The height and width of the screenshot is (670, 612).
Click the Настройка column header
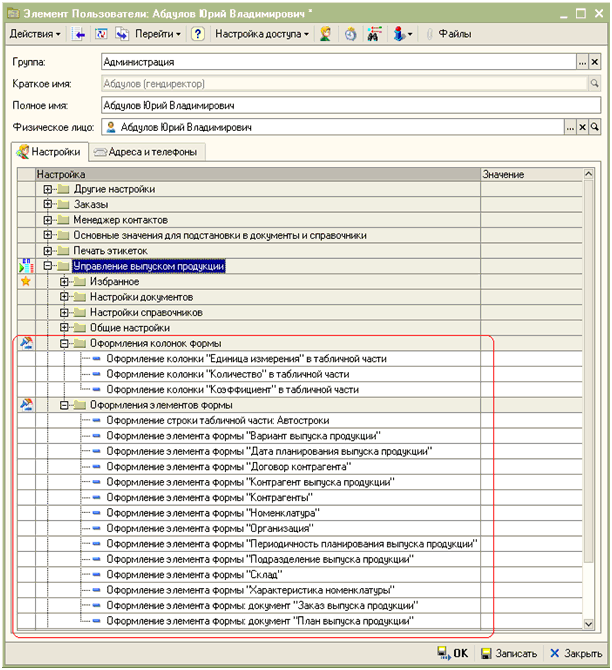[x=258, y=174]
